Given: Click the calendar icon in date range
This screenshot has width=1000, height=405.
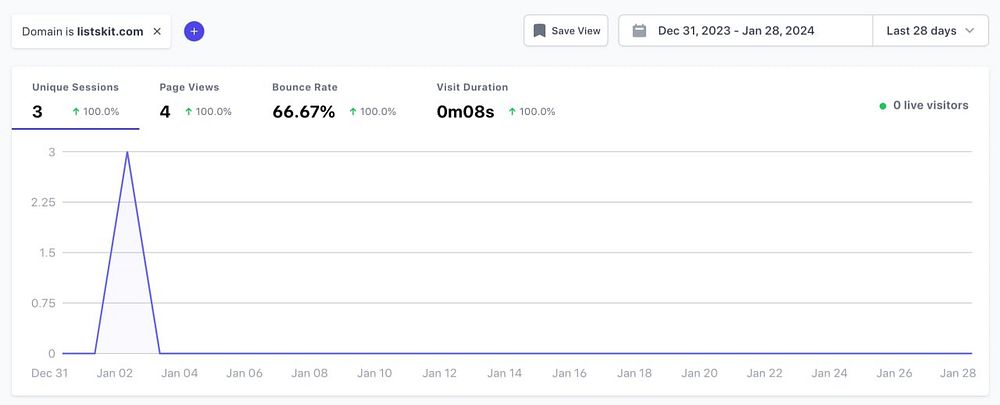Looking at the screenshot, I should (639, 31).
